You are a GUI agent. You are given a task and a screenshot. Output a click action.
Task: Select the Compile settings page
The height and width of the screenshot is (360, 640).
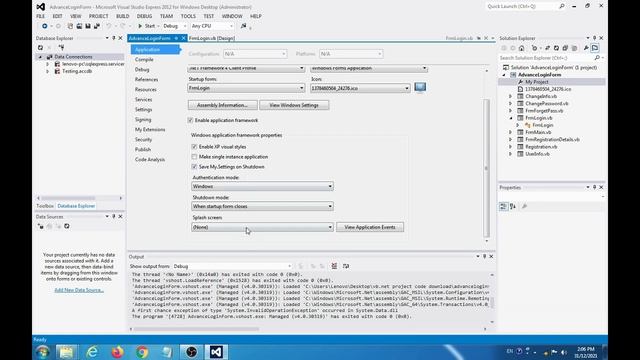tap(144, 60)
